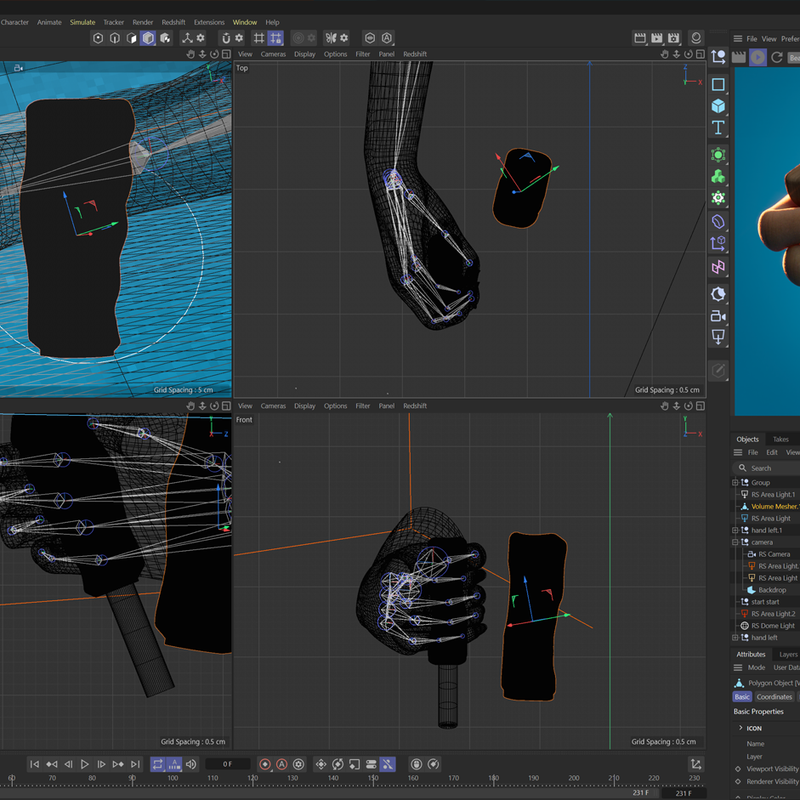Expand the Group object in tree
The image size is (800, 800).
point(735,483)
